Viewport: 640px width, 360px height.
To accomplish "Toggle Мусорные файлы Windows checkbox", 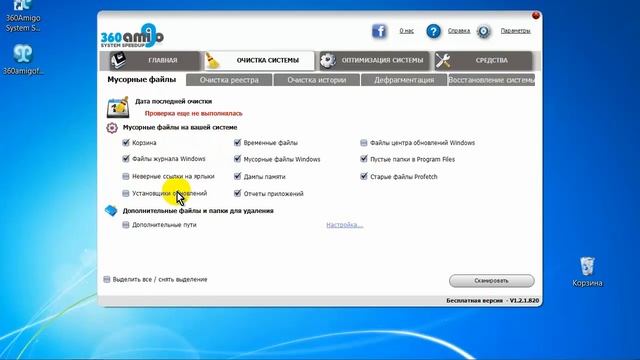I will click(237, 159).
